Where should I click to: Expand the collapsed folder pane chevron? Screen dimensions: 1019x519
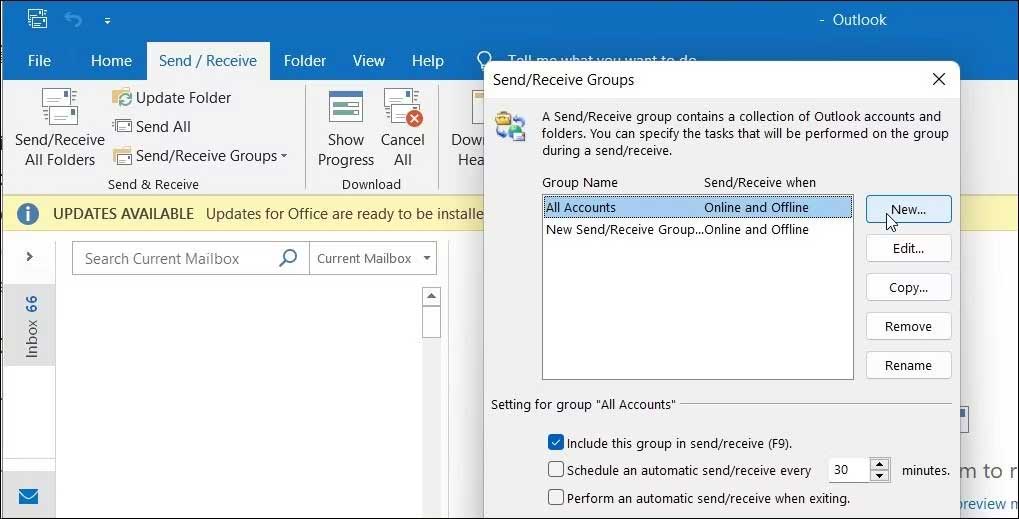click(29, 257)
